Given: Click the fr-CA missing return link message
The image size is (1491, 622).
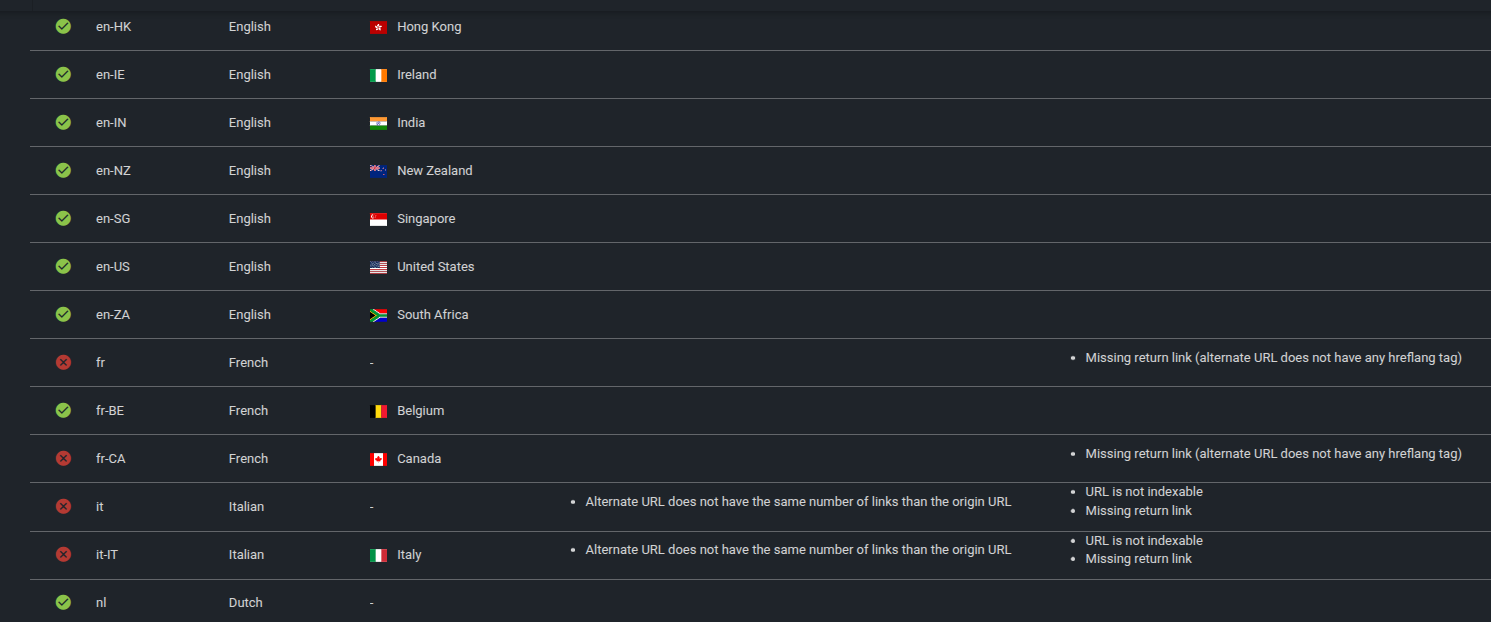Looking at the screenshot, I should click(x=1273, y=454).
